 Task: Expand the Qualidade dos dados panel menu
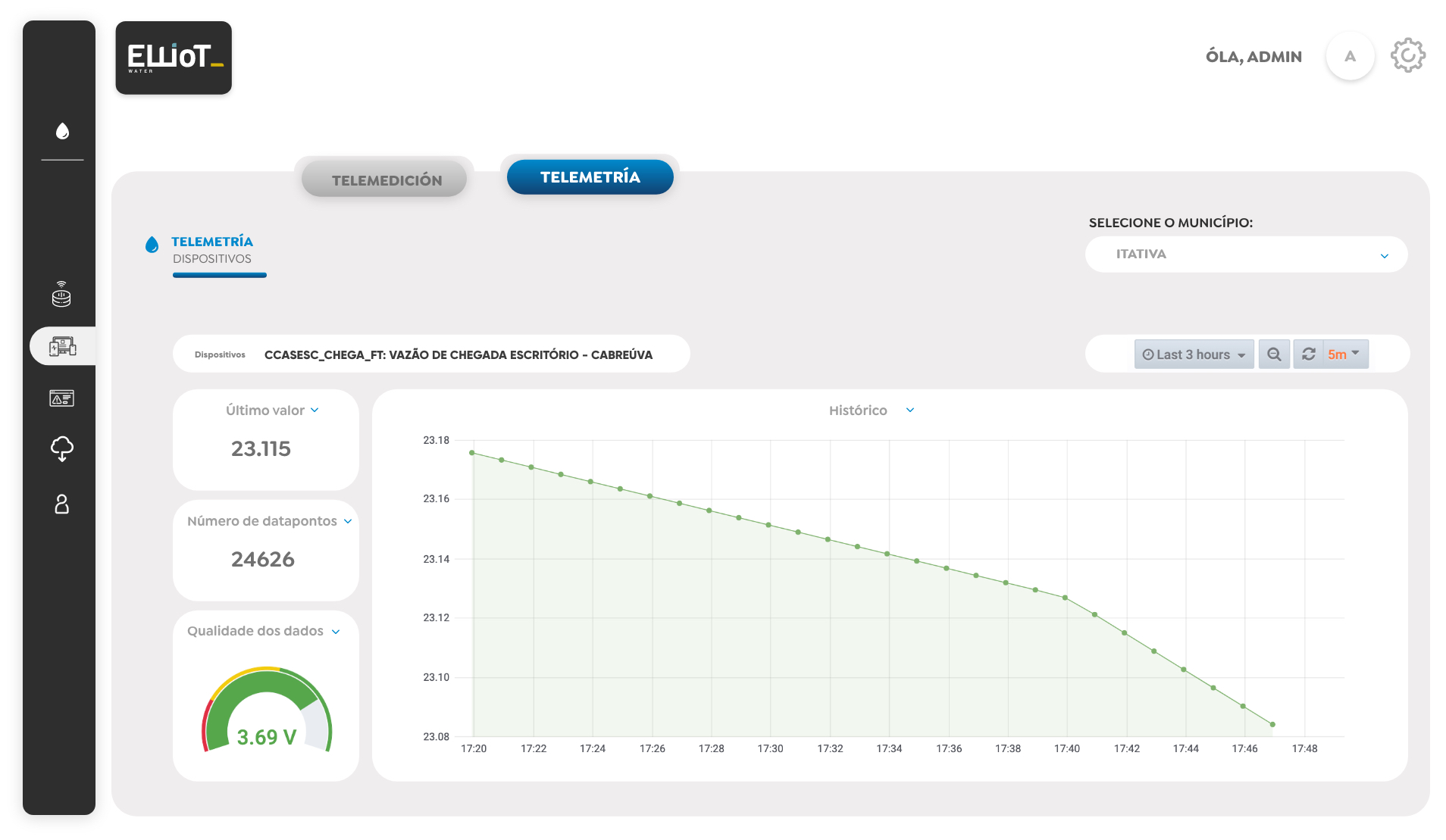336,632
